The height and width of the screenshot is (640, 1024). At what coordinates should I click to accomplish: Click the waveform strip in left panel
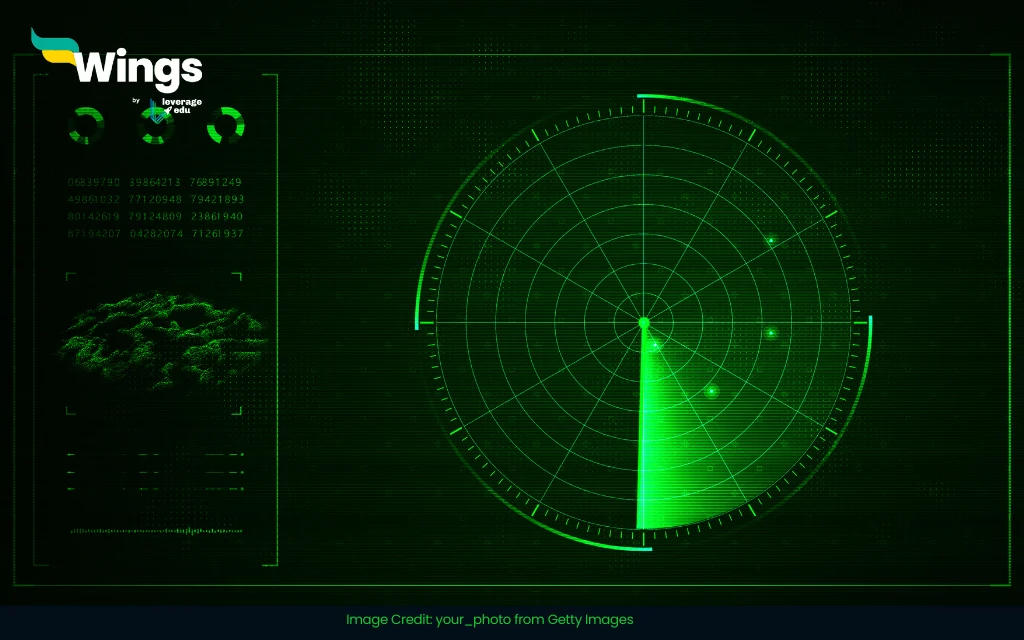coord(155,530)
